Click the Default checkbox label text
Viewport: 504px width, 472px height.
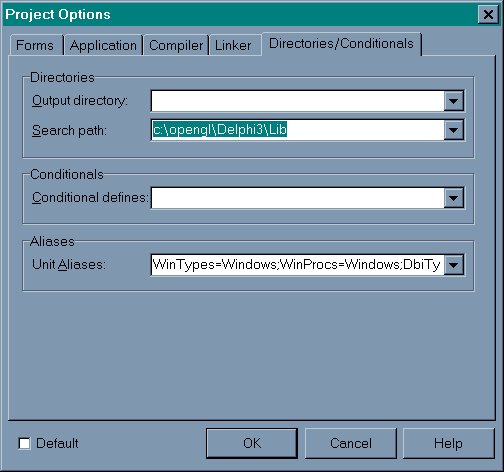[x=57, y=443]
